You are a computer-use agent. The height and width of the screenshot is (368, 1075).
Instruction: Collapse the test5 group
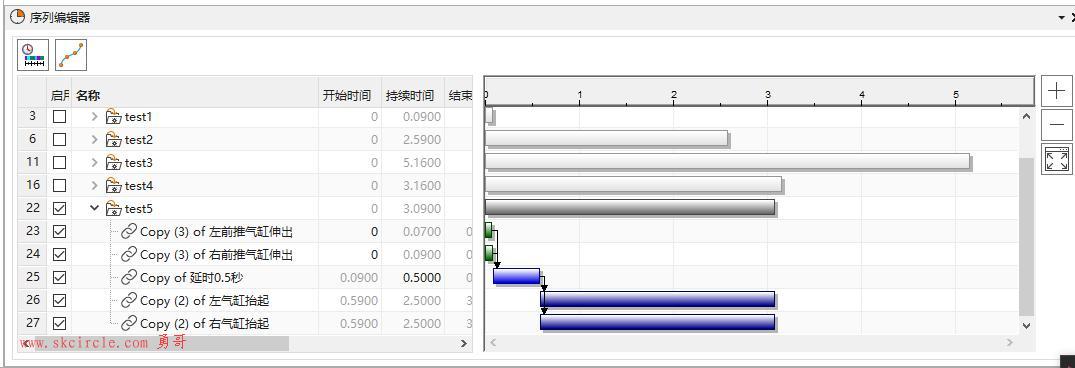tap(95, 208)
